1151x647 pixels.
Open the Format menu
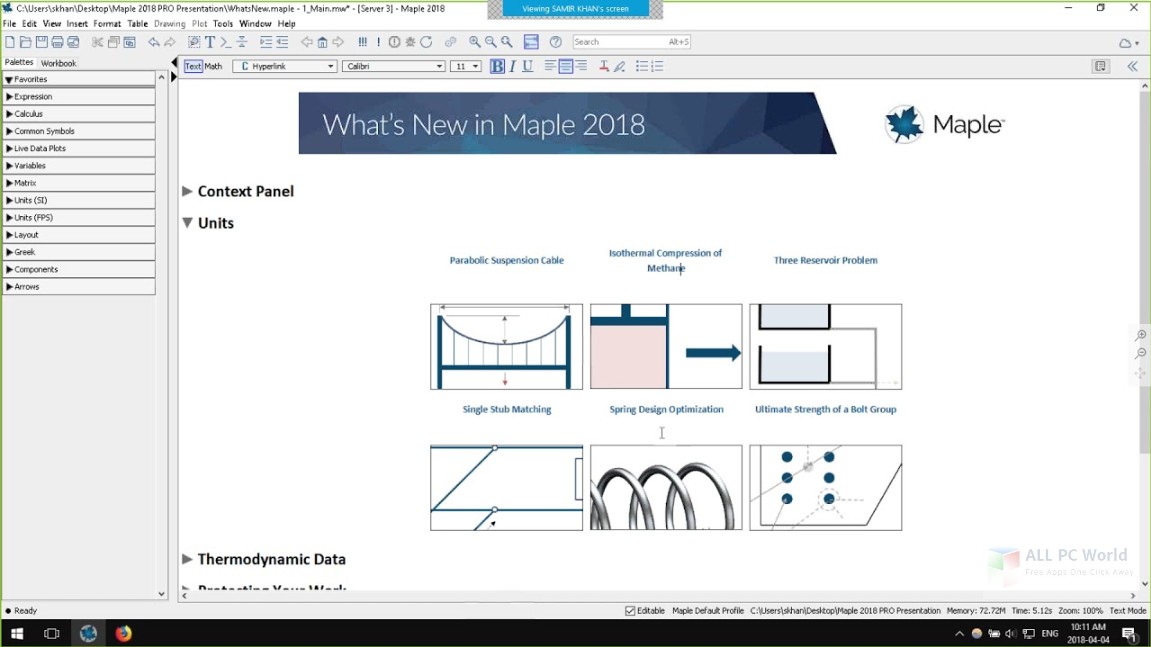coord(107,24)
